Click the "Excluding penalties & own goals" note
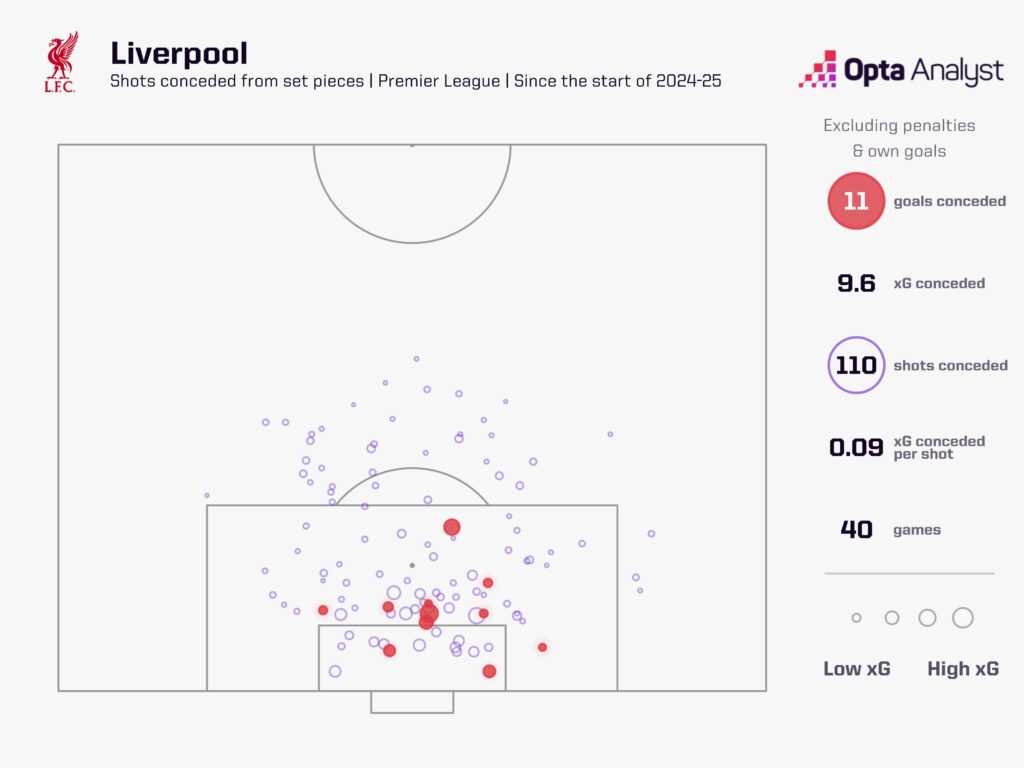Screen dimensions: 1024x768 (899, 138)
